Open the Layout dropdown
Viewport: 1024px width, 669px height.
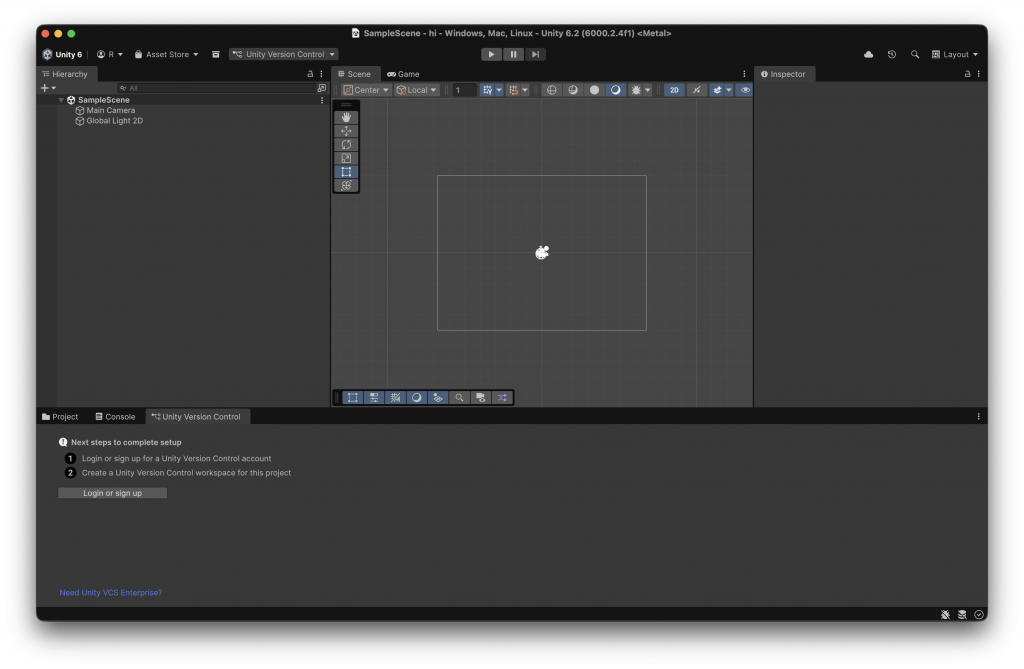955,54
